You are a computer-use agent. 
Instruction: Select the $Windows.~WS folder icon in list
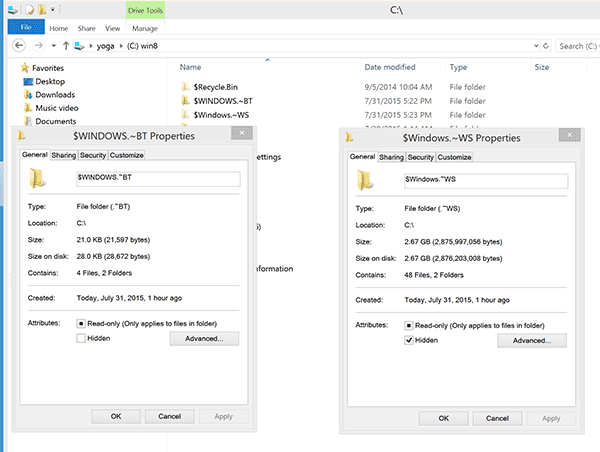tap(185, 114)
